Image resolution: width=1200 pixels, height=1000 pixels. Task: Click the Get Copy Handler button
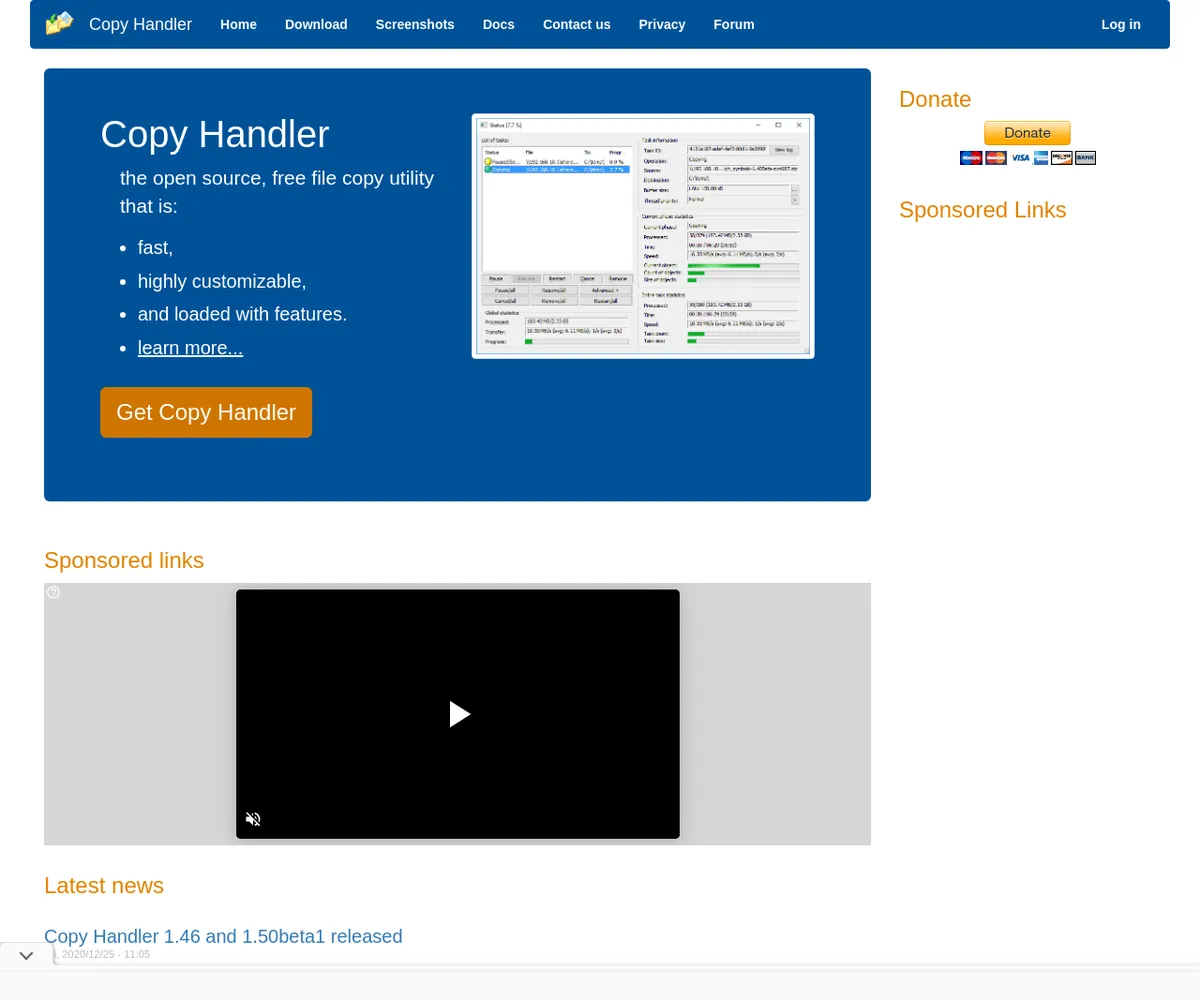(206, 412)
